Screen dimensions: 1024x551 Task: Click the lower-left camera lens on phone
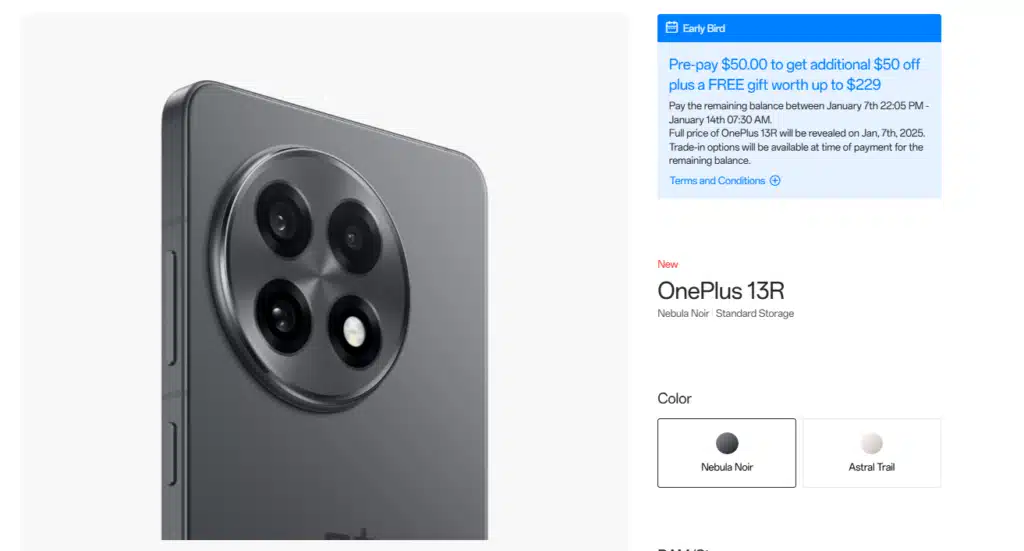[282, 317]
